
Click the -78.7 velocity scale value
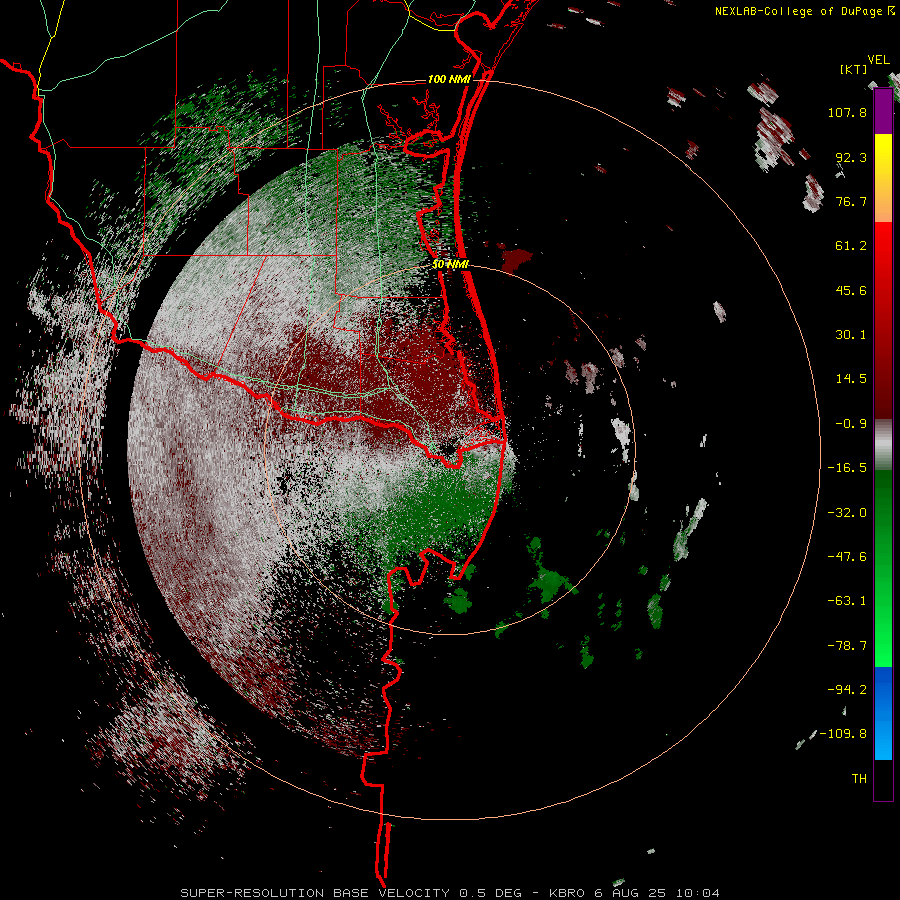pos(847,646)
